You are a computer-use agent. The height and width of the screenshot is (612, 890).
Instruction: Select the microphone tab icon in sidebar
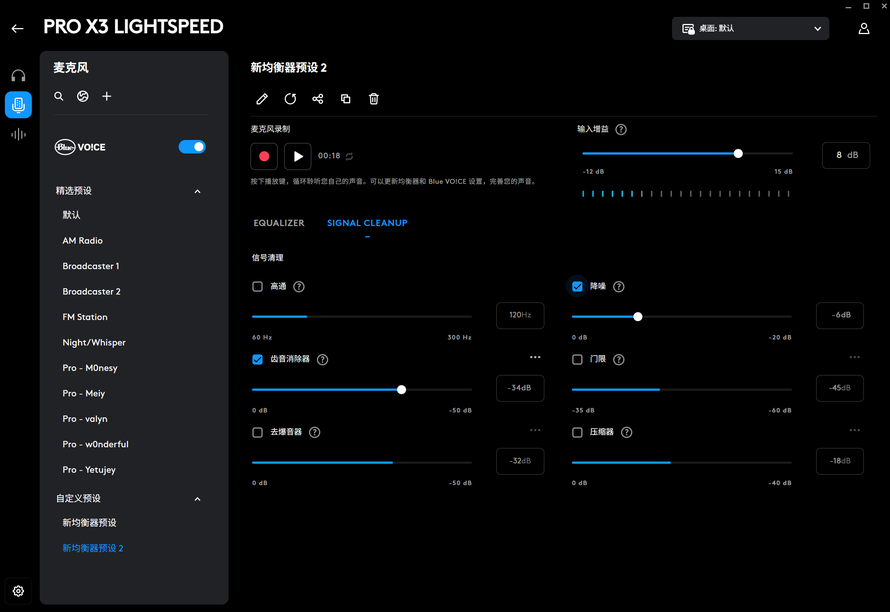(18, 104)
